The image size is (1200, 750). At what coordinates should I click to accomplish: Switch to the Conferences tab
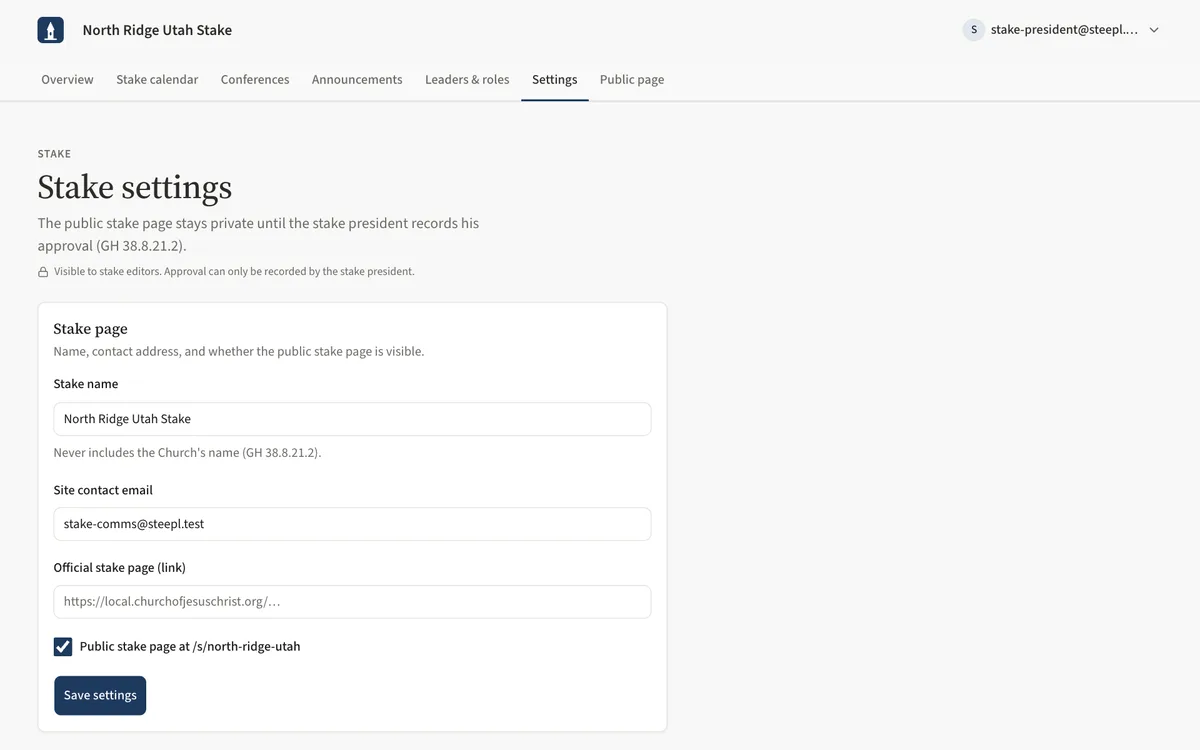pos(255,80)
